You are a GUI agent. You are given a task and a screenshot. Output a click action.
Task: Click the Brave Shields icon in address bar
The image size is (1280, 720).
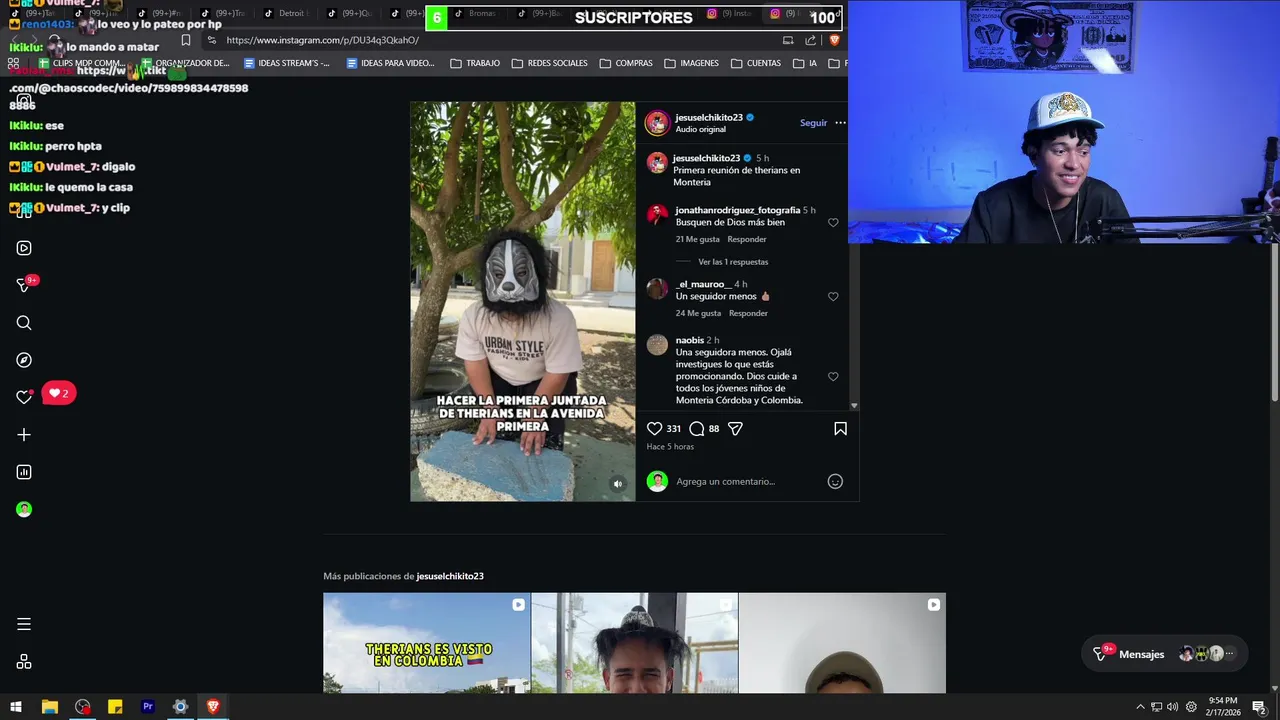click(x=834, y=40)
